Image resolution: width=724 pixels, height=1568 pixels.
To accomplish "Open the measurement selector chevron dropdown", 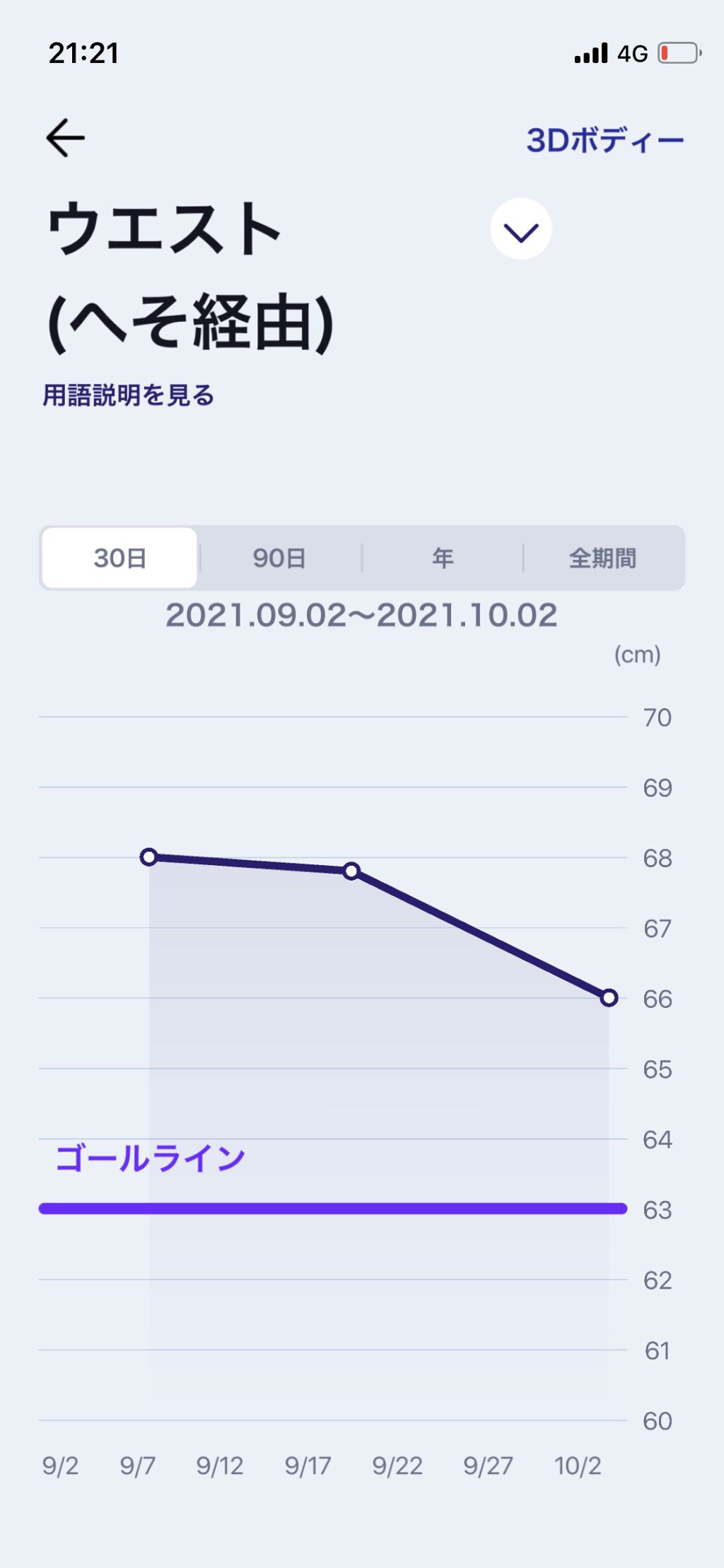I will [521, 229].
